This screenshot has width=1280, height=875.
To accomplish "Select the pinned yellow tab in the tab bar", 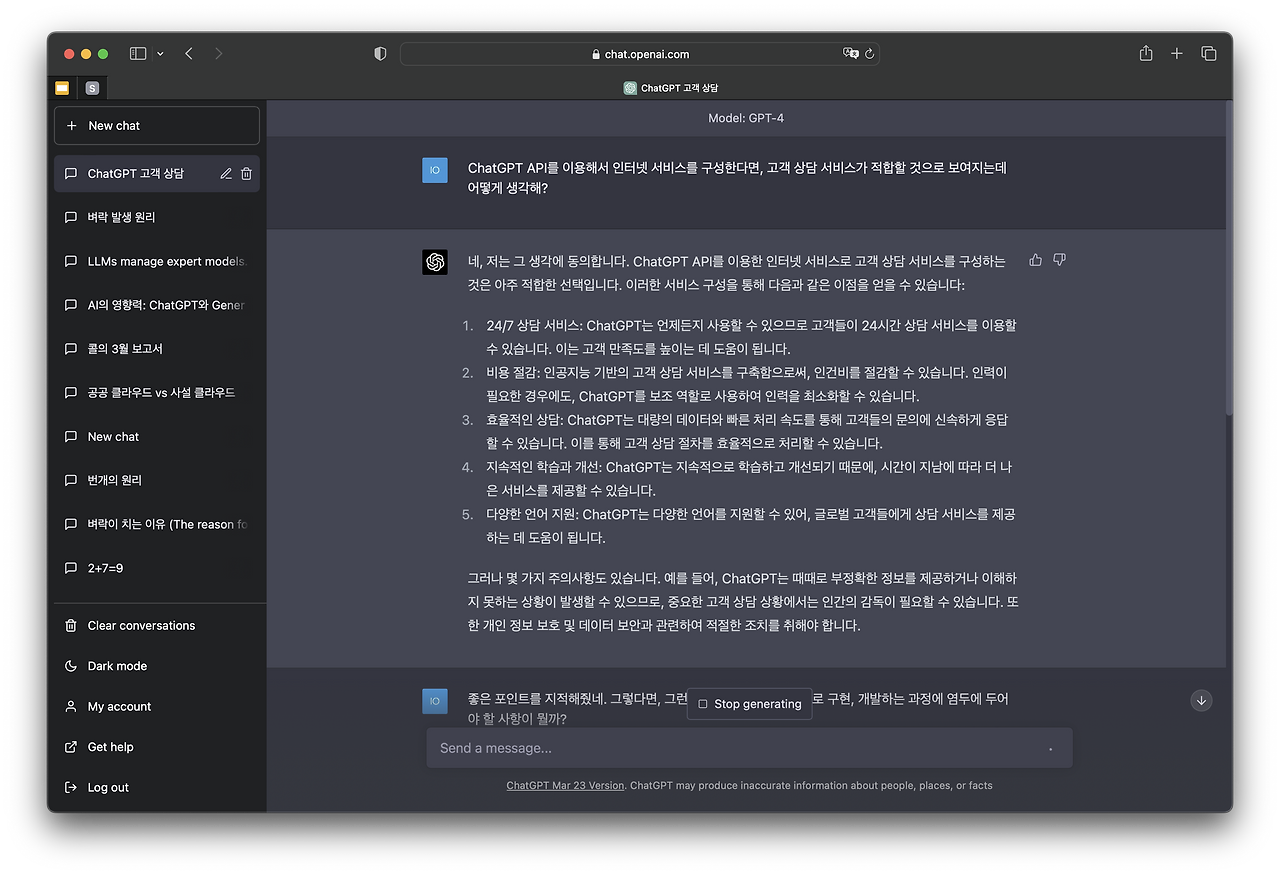I will pos(61,88).
